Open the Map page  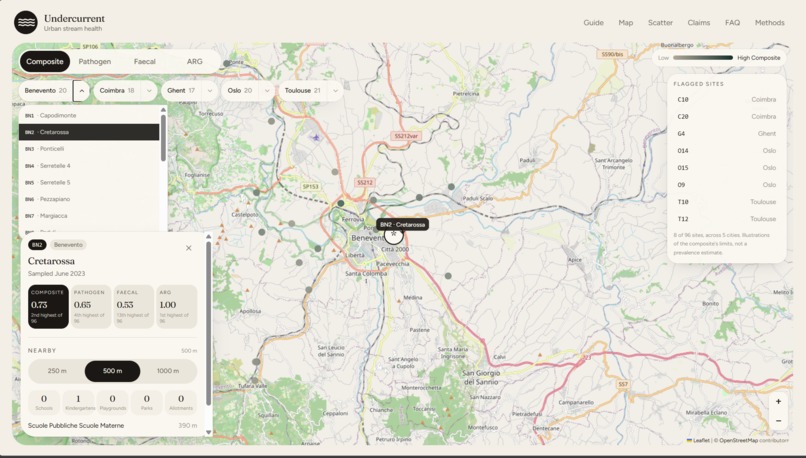coord(626,23)
